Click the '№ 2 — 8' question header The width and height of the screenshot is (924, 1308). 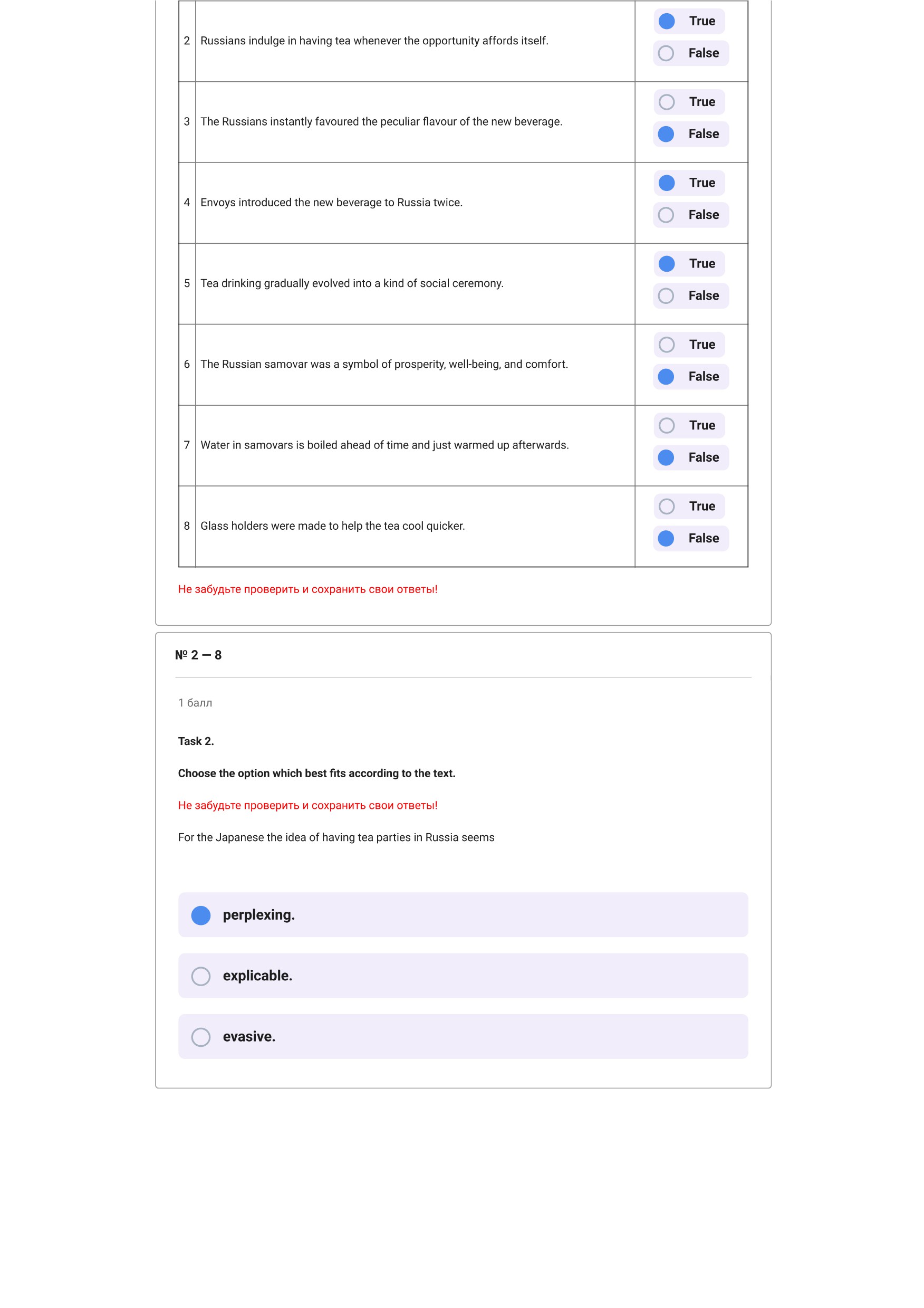(198, 655)
